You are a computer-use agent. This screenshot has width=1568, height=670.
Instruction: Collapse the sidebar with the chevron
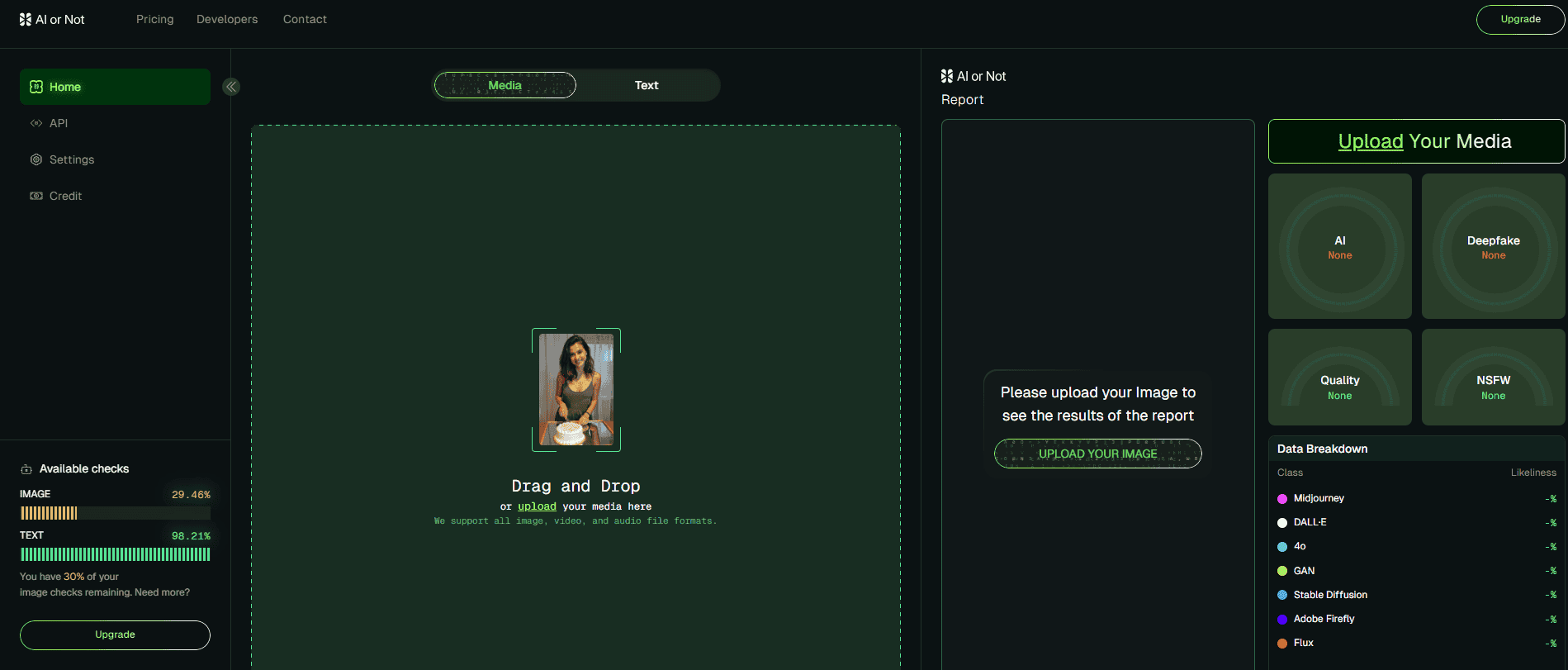coord(231,87)
